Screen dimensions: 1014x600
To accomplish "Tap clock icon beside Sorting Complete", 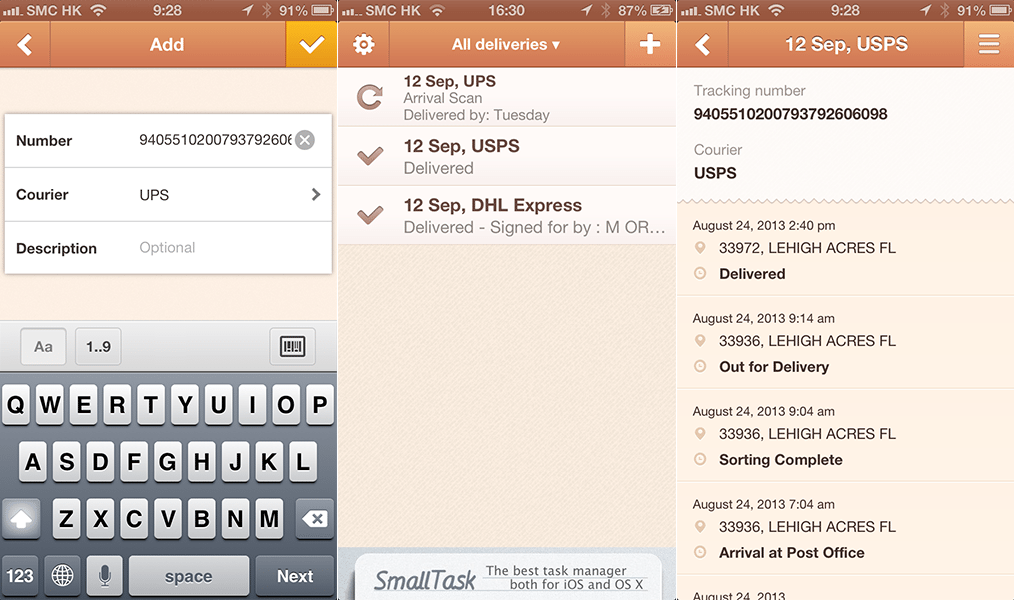I will click(700, 460).
